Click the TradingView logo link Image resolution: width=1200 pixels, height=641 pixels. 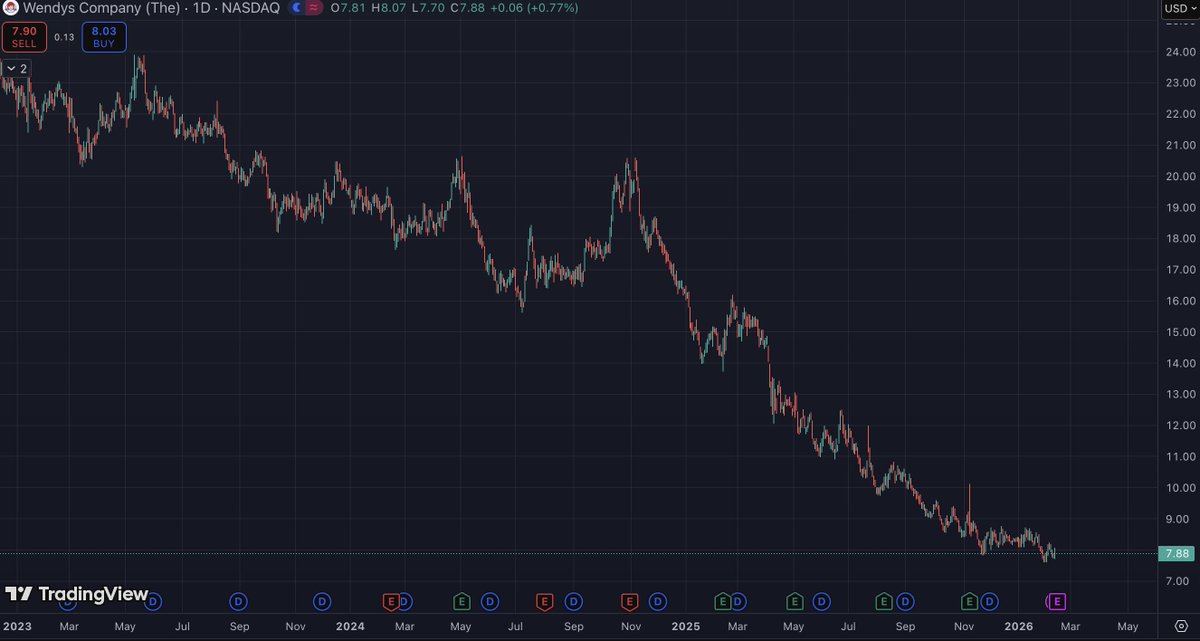click(x=77, y=594)
